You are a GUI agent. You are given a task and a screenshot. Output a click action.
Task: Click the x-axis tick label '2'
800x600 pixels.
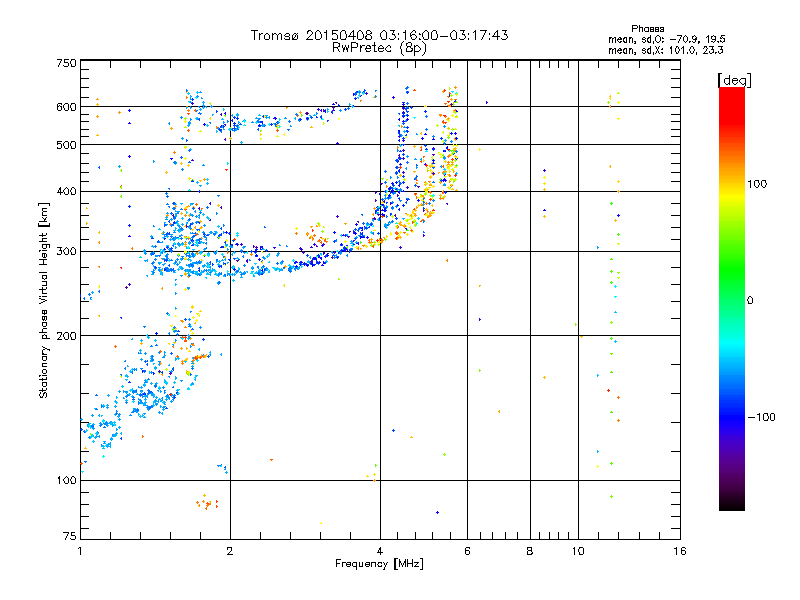tap(230, 551)
